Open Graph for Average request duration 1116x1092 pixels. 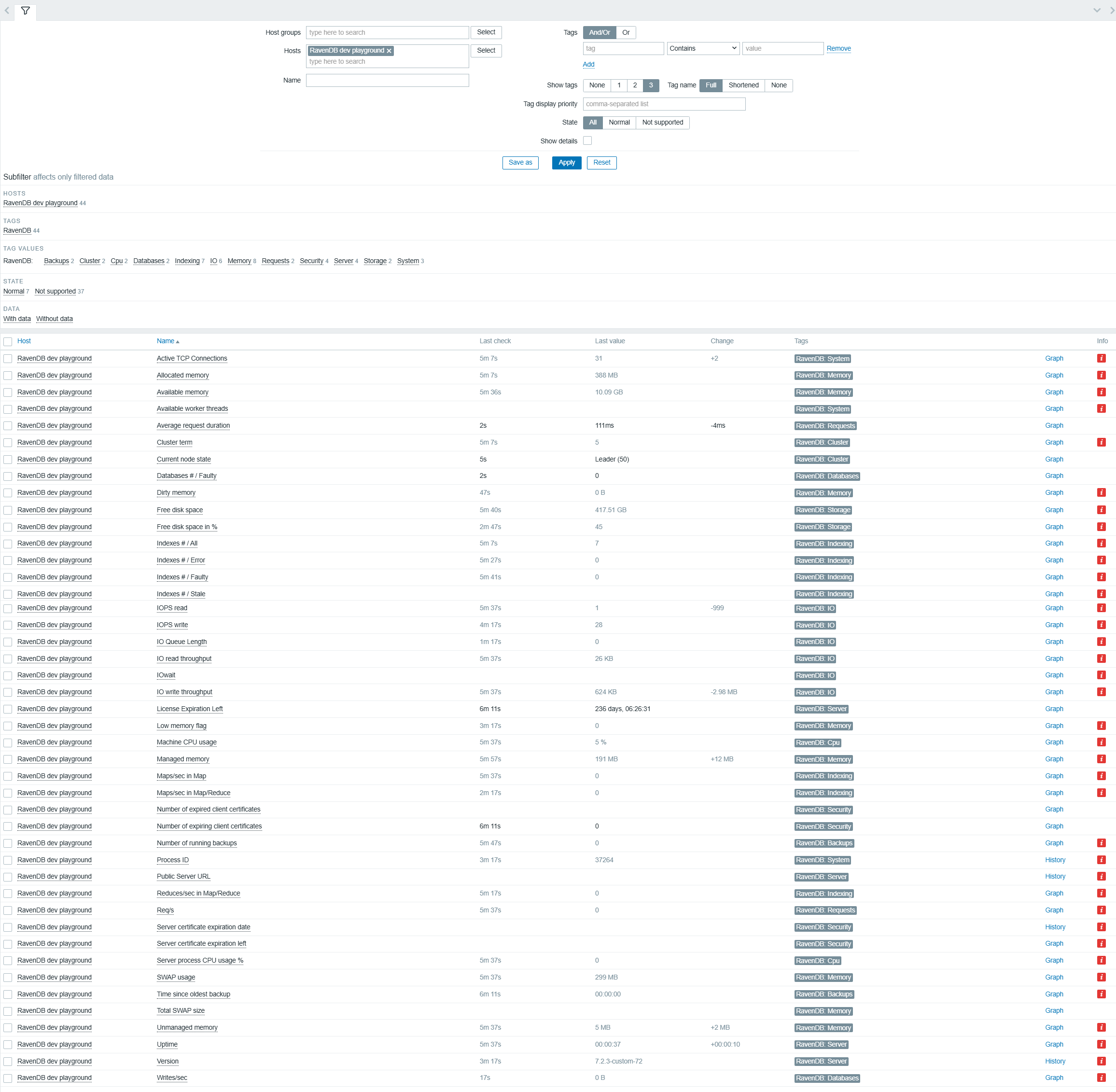[1054, 426]
